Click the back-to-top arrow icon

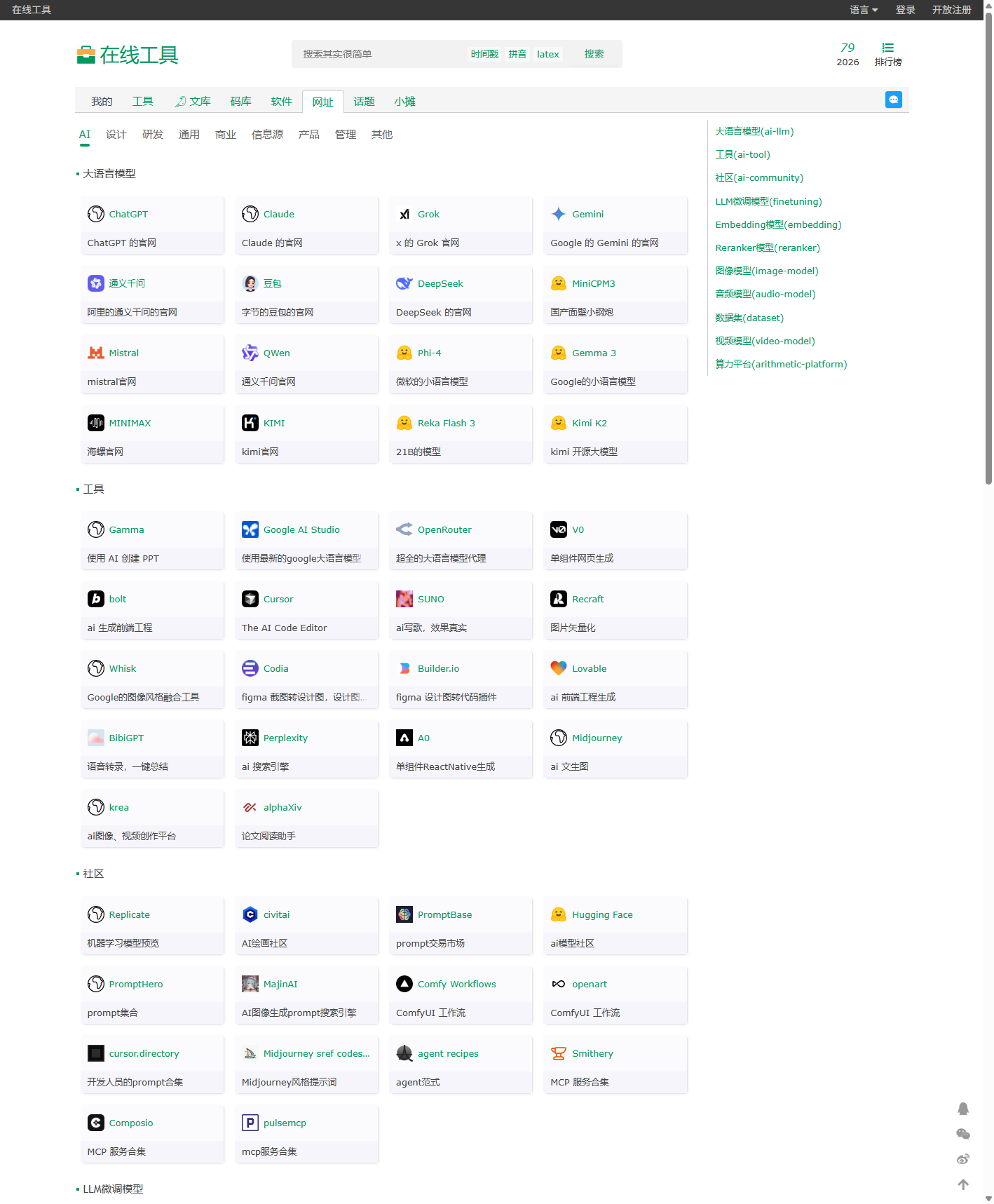click(x=963, y=1184)
